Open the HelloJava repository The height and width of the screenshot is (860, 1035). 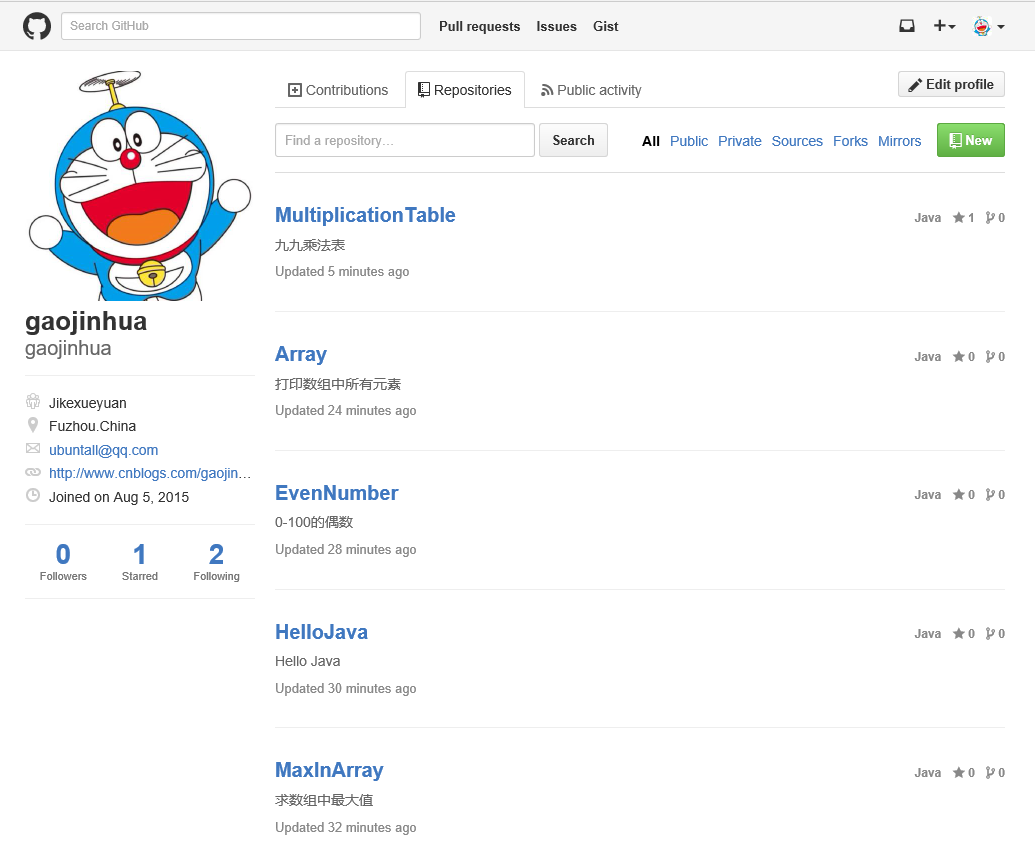[321, 632]
